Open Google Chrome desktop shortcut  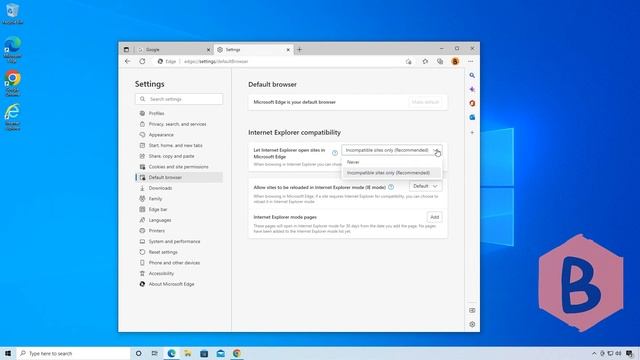coord(12,83)
